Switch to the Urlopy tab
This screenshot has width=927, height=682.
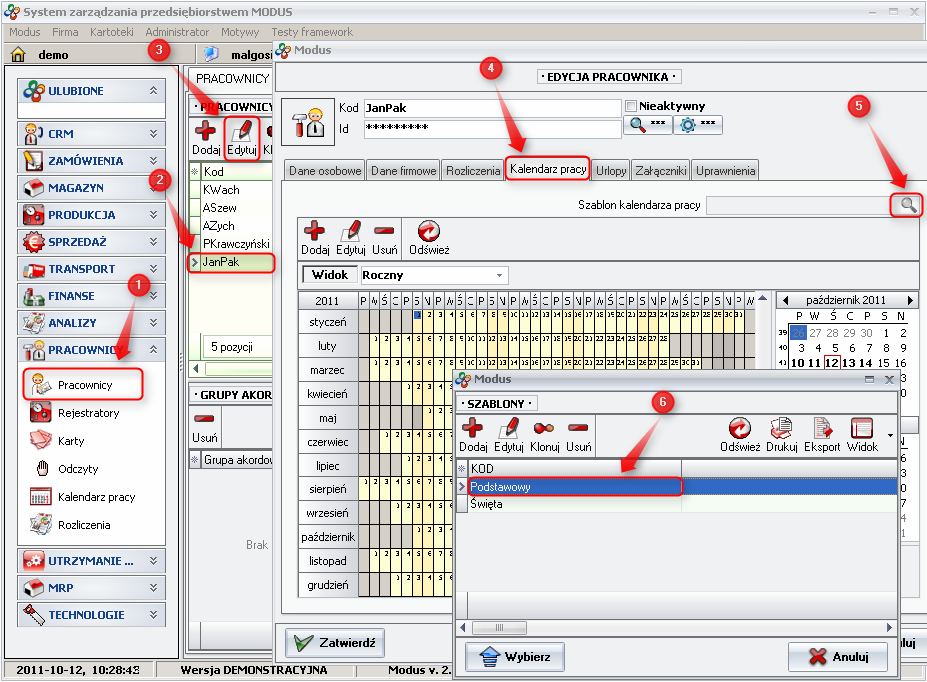click(611, 171)
